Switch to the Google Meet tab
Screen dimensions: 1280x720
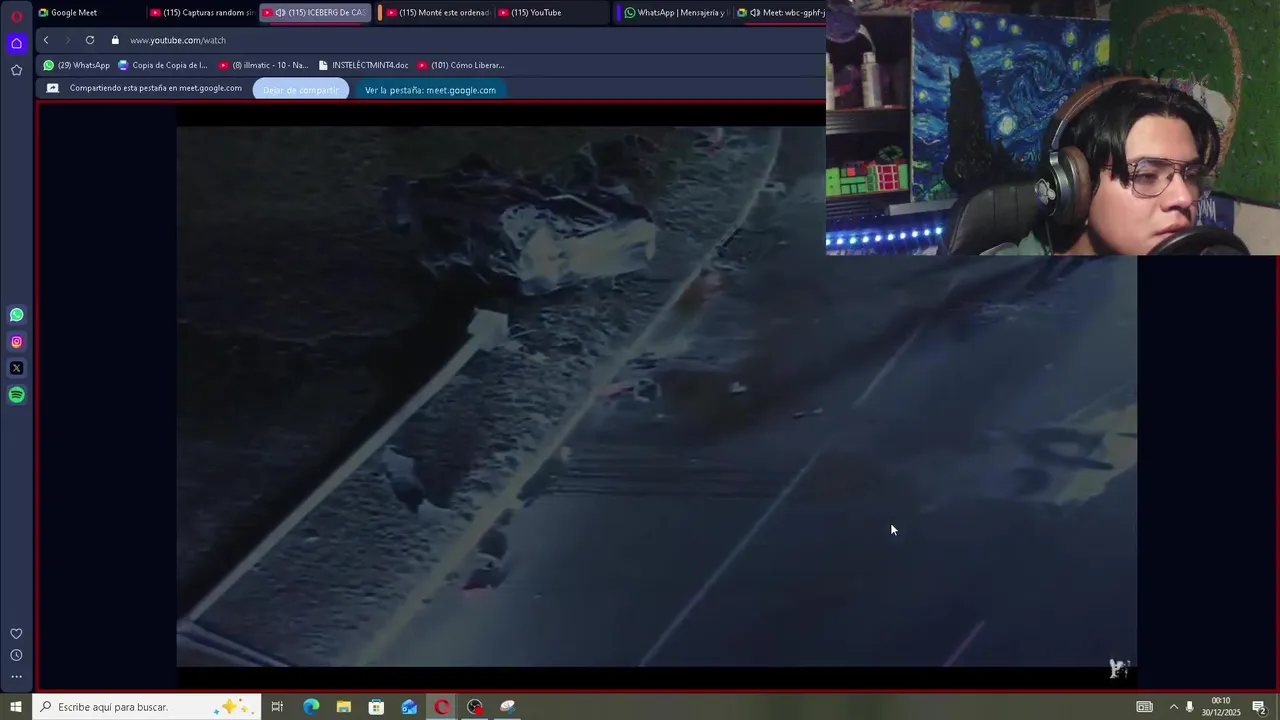88,13
